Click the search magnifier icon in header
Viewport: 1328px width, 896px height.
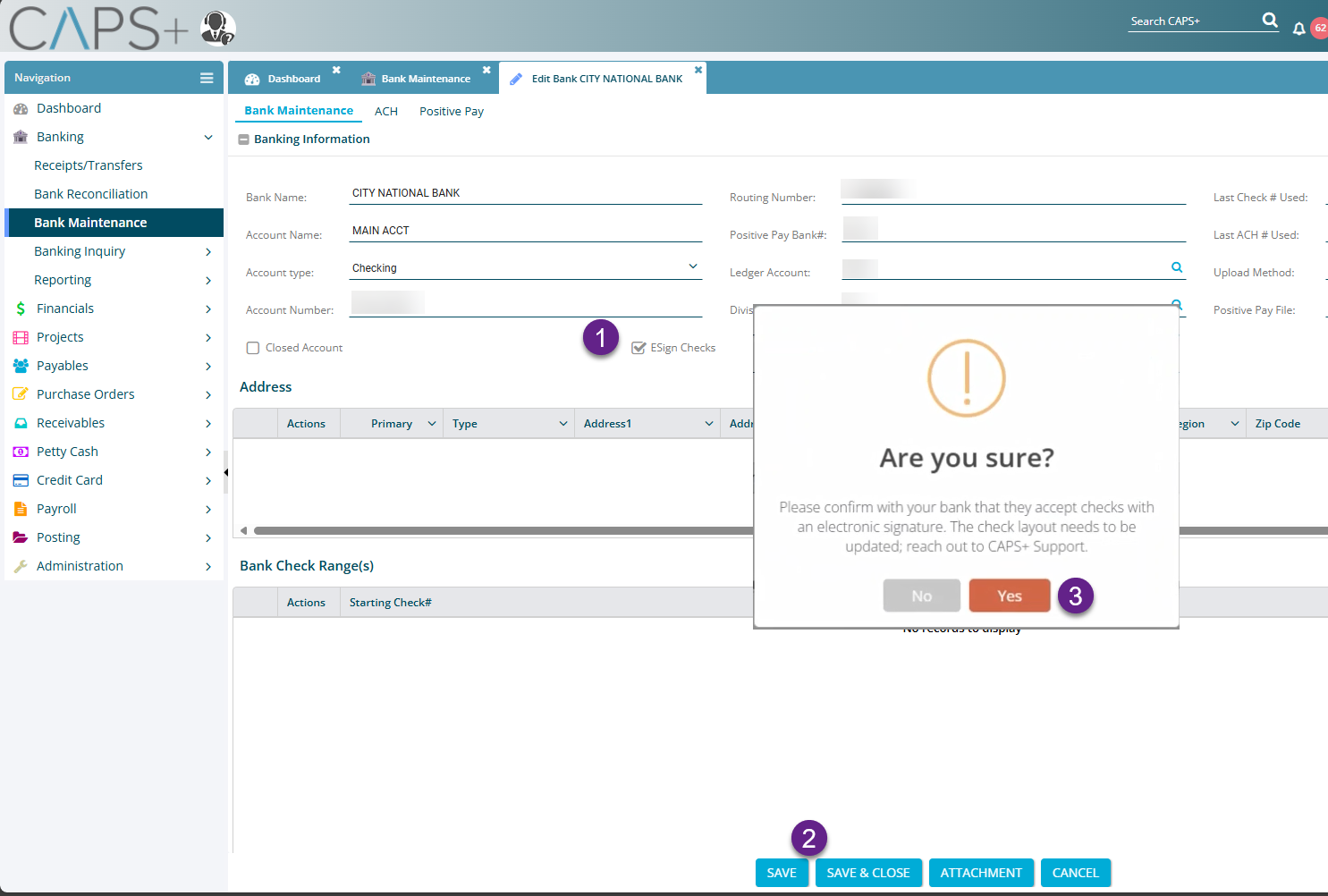click(1270, 20)
